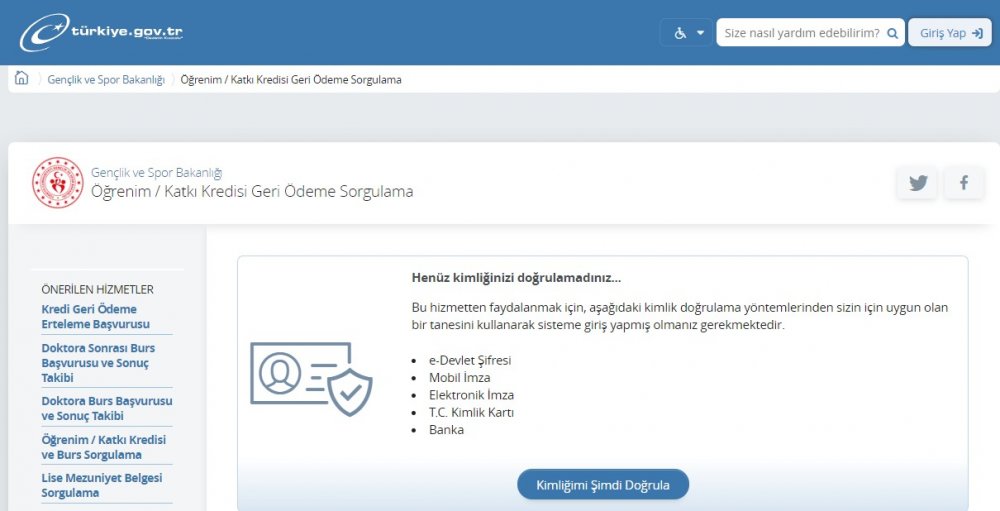This screenshot has width=1000, height=511.
Task: Share the page on Facebook
Action: pyautogui.click(x=964, y=184)
